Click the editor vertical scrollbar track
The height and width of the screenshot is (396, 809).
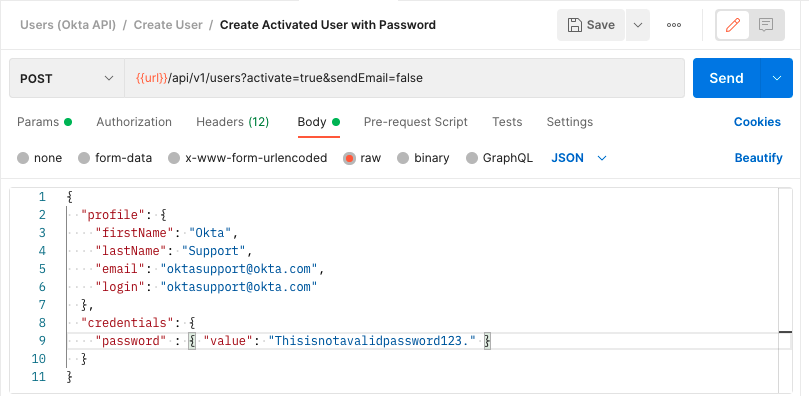785,291
